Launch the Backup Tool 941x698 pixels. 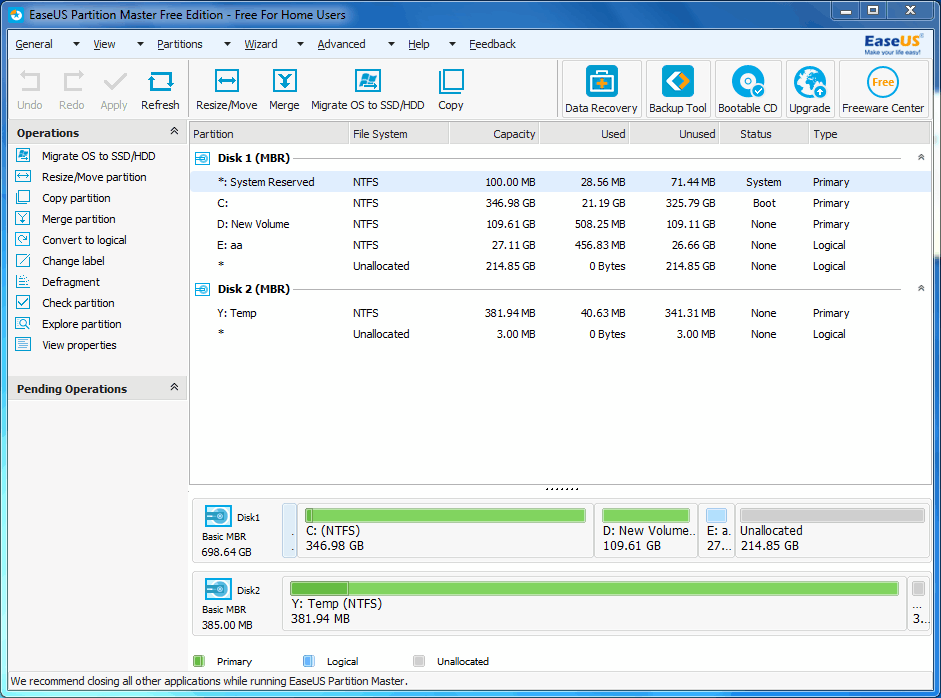click(678, 89)
